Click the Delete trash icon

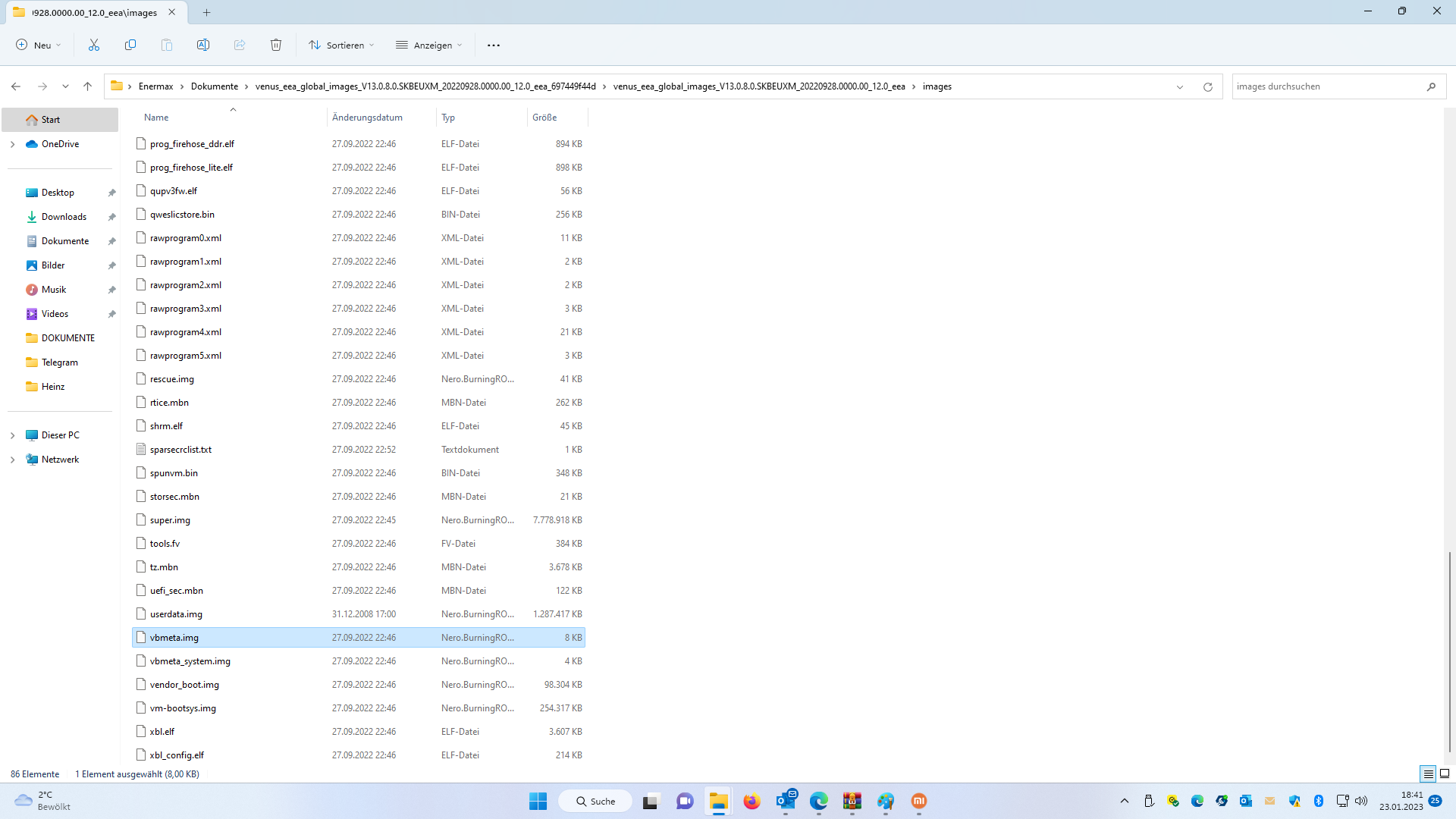tap(276, 45)
